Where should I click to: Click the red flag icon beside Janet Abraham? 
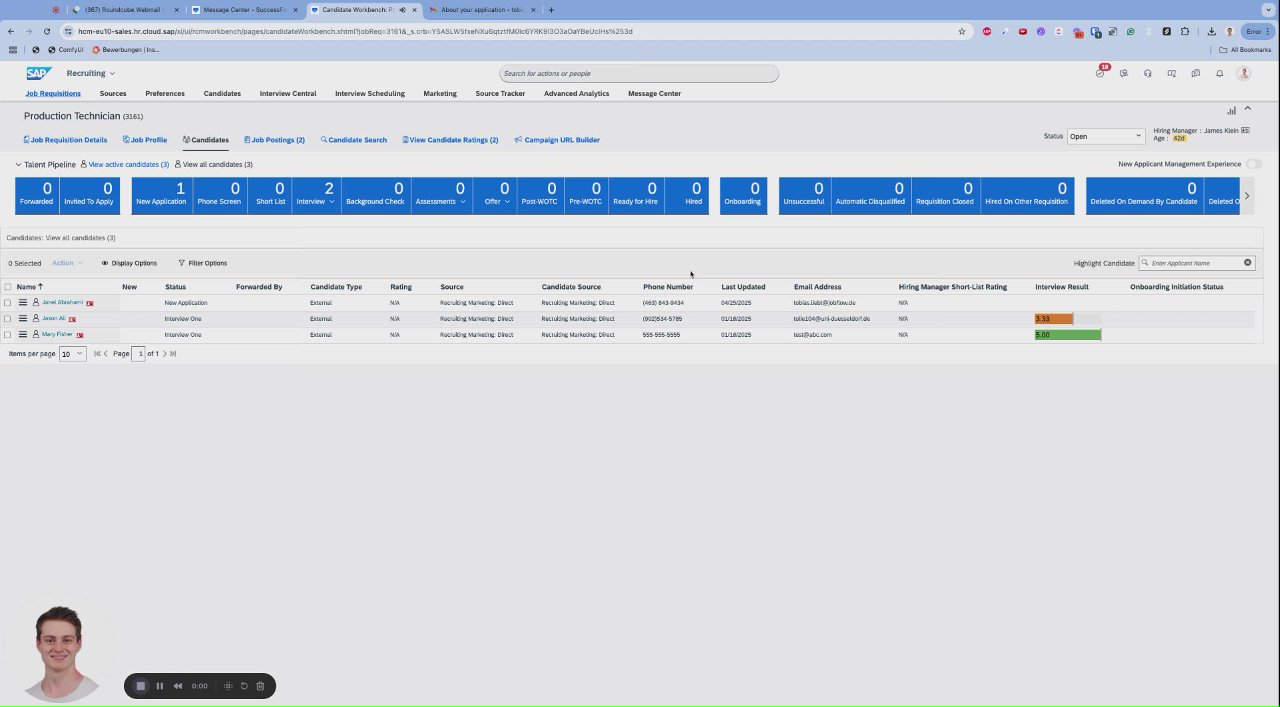tap(89, 303)
